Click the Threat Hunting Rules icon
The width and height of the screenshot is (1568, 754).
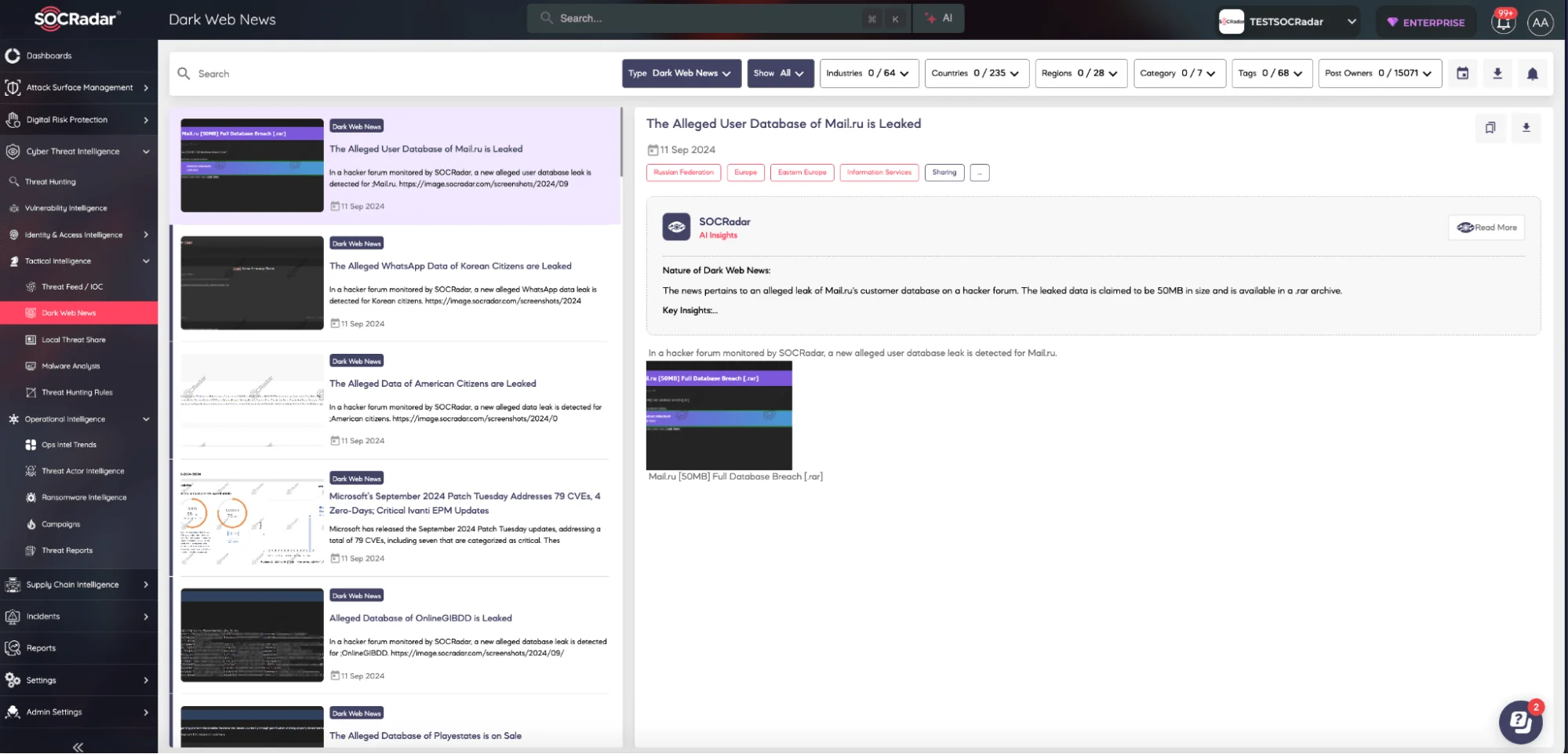point(31,392)
